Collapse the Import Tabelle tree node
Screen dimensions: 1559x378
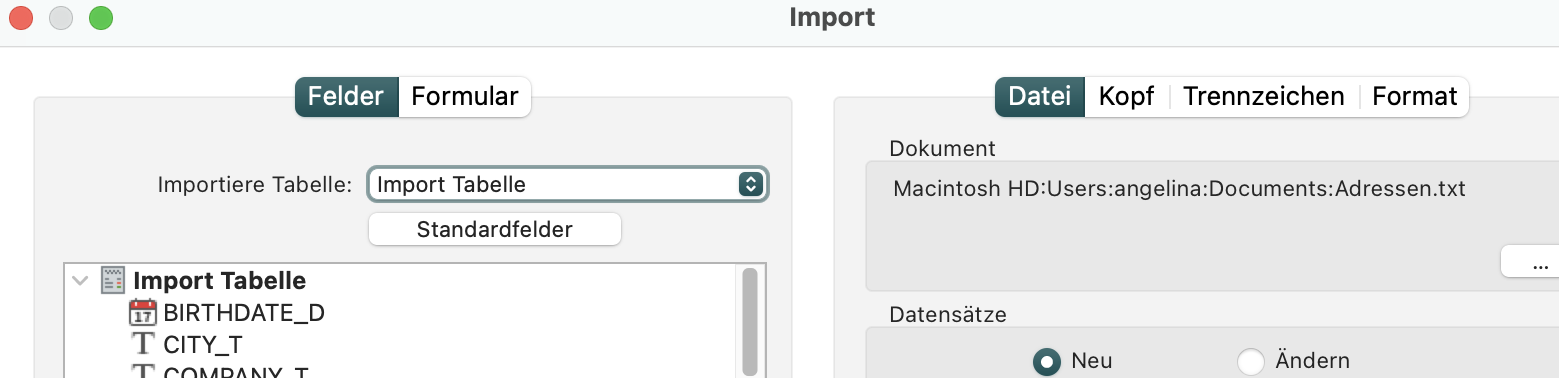tap(80, 281)
